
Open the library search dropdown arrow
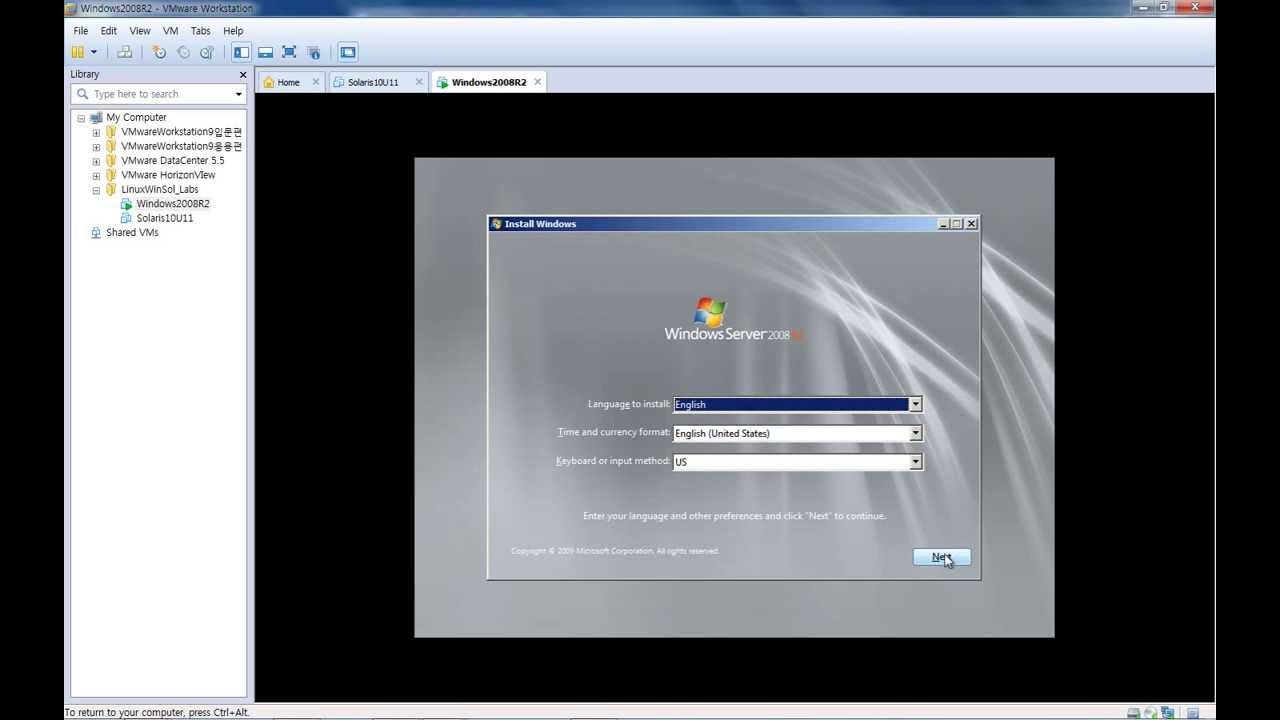[238, 94]
